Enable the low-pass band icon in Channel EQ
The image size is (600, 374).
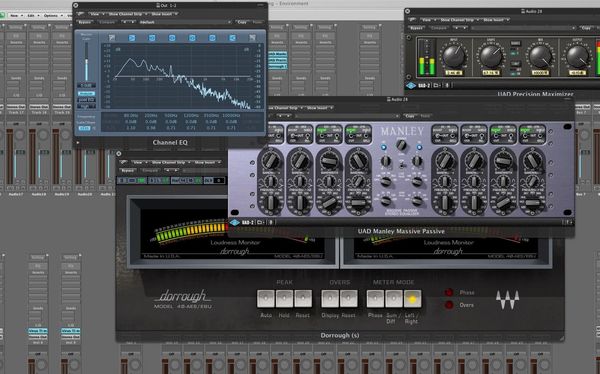click(x=252, y=38)
